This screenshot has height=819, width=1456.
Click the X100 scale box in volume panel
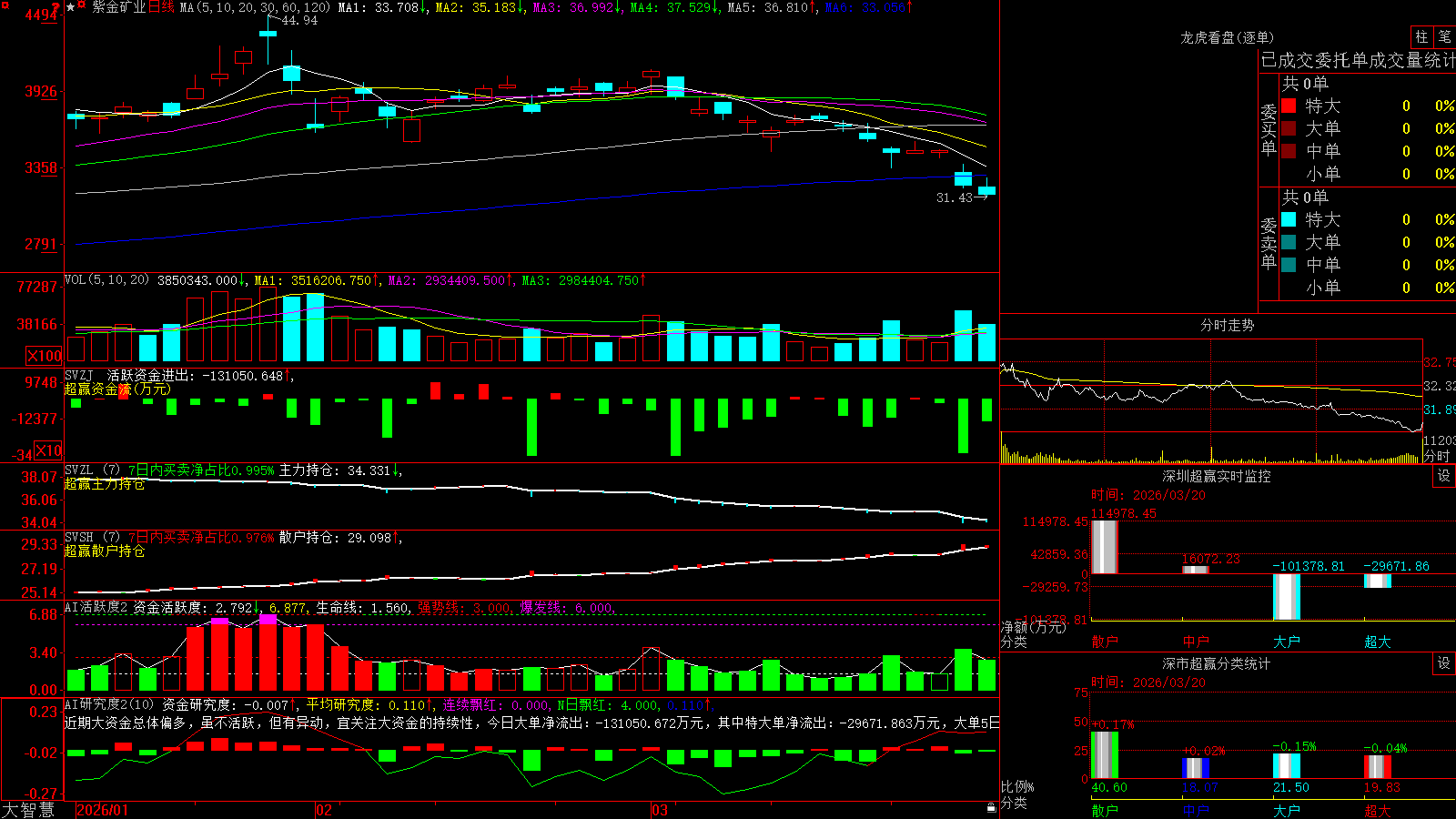click(45, 356)
